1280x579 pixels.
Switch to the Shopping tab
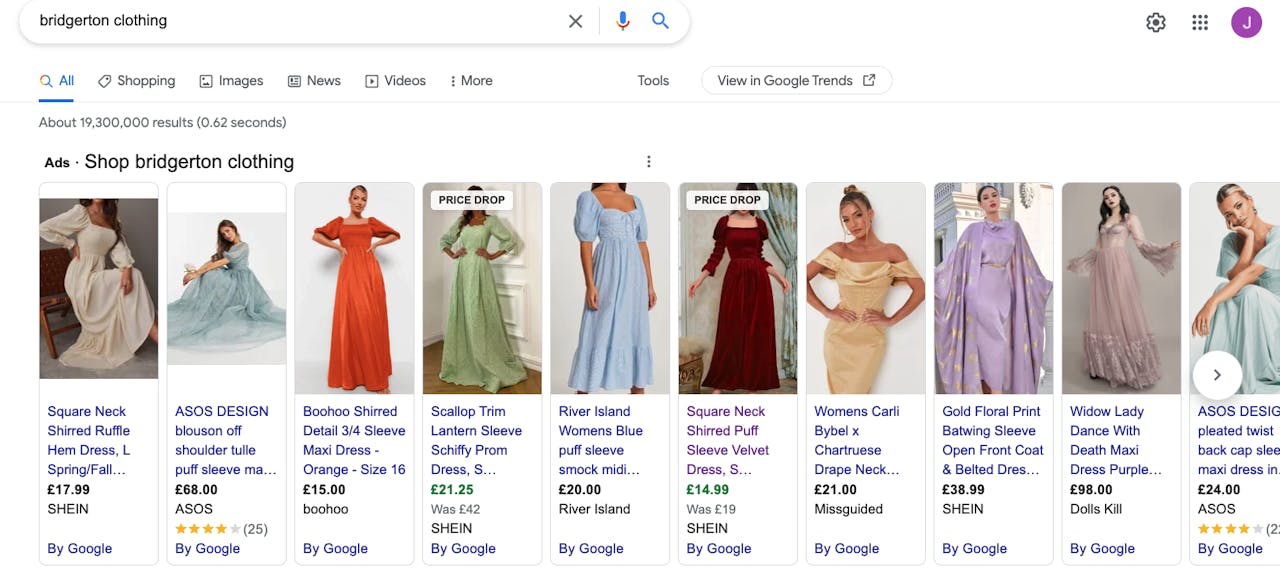point(136,81)
